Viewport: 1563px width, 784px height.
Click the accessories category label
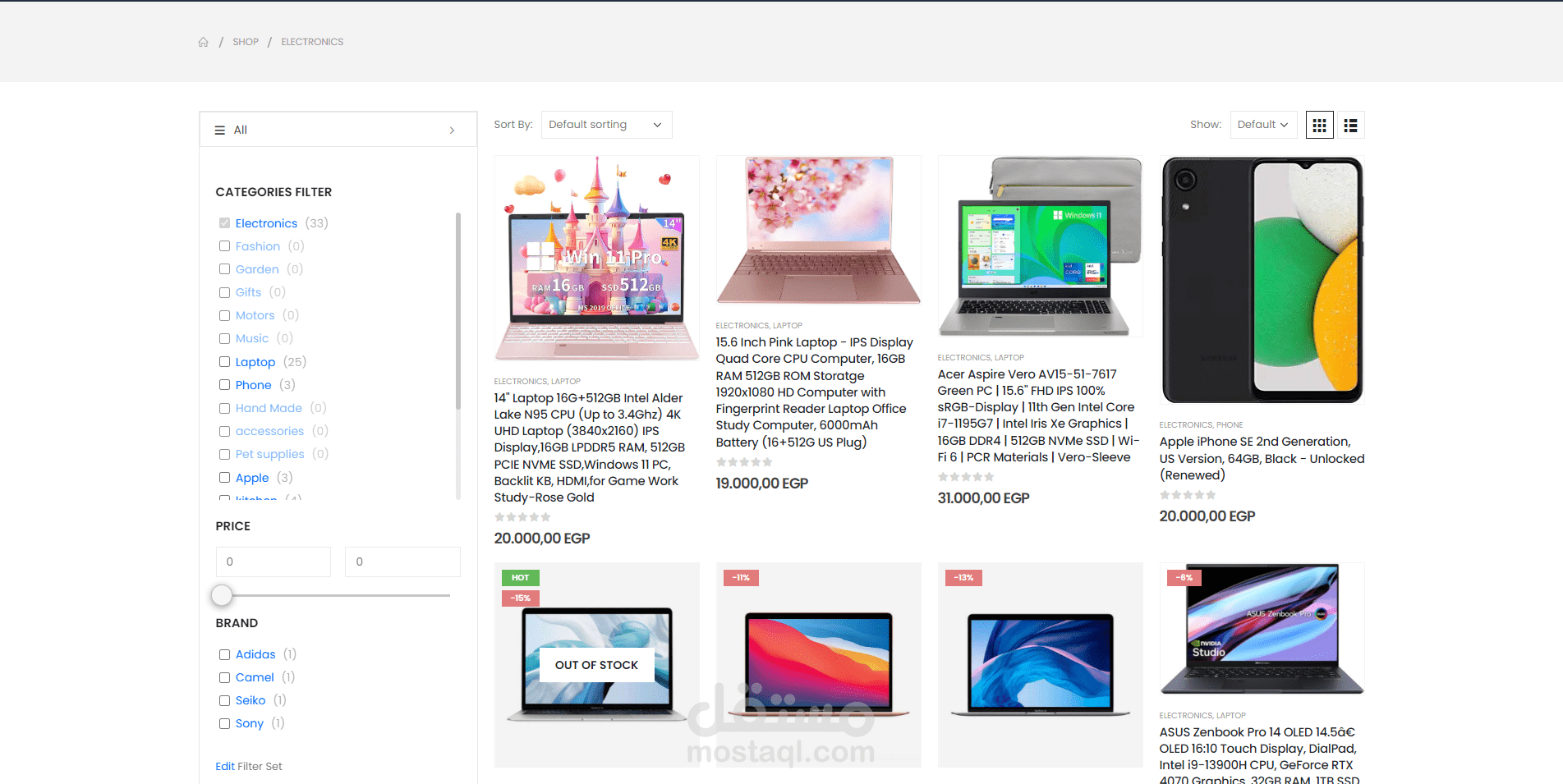tap(269, 431)
